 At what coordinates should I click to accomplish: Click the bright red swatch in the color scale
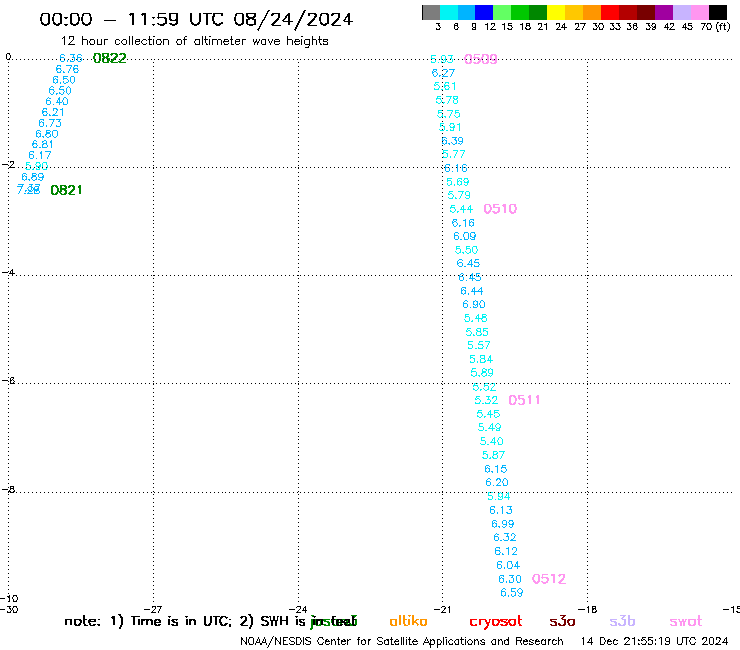point(610,12)
